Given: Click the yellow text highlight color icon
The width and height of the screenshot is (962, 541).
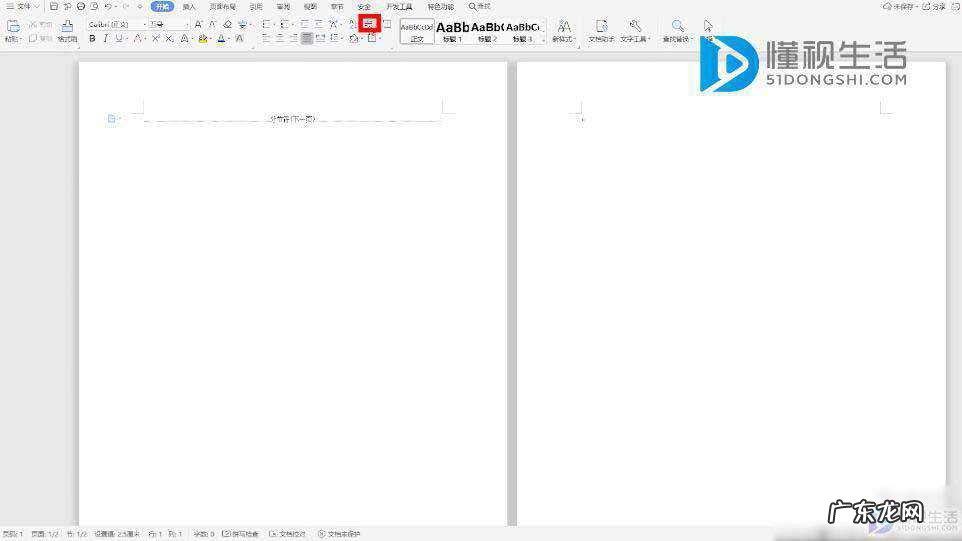Looking at the screenshot, I should [x=203, y=39].
